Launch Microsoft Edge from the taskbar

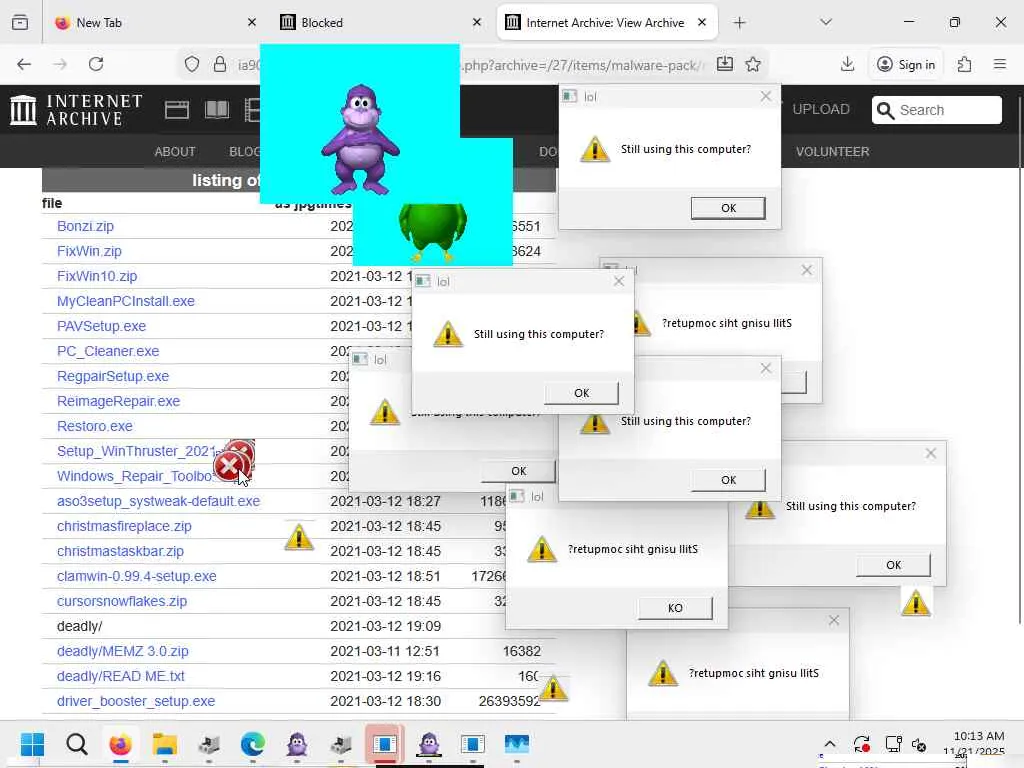(253, 744)
